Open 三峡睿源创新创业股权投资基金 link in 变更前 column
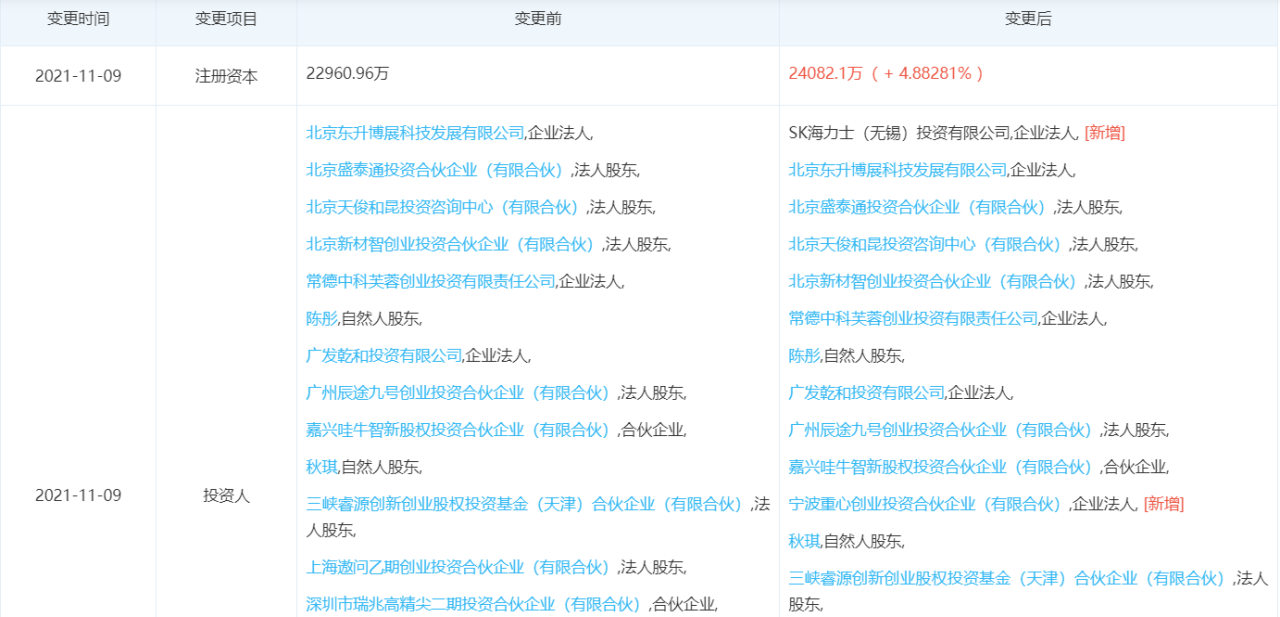Image resolution: width=1280 pixels, height=617 pixels. click(527, 504)
